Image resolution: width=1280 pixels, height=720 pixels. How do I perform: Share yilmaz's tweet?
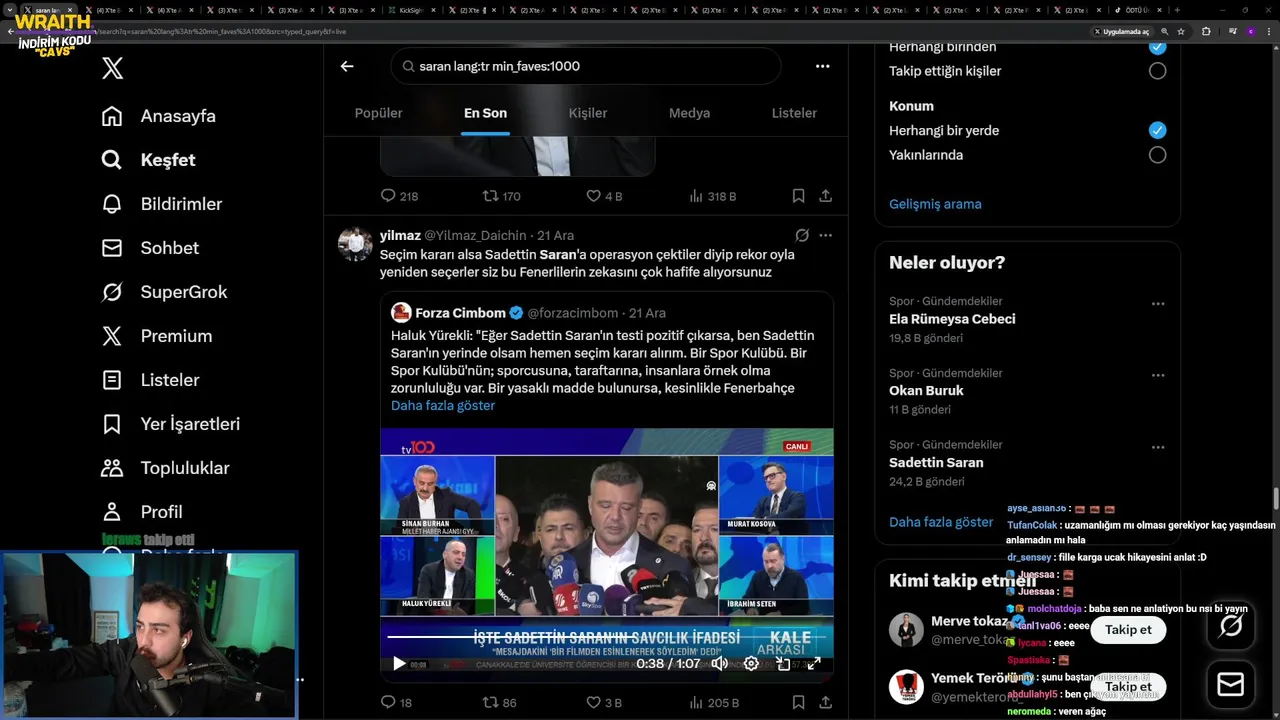[825, 702]
